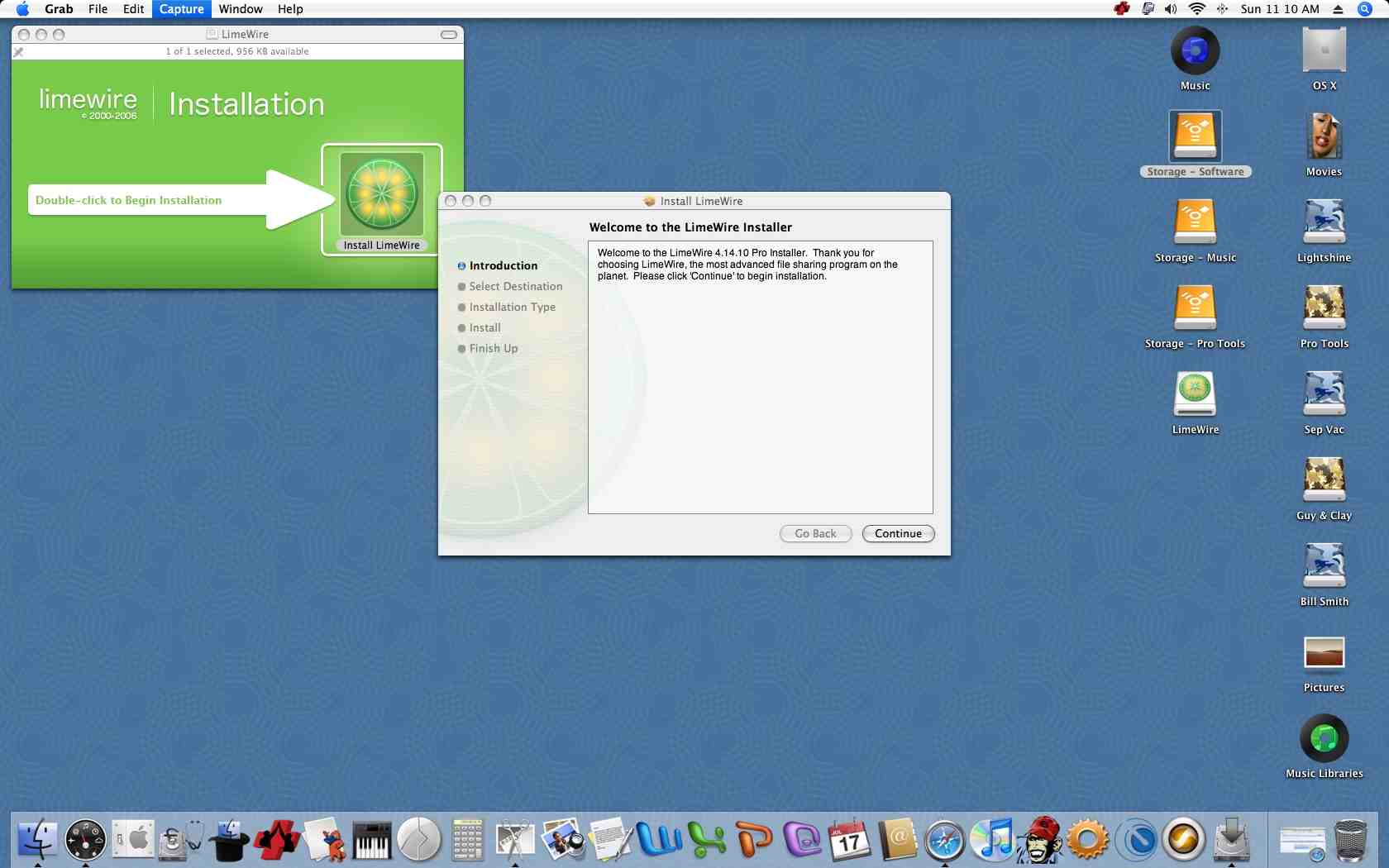Open Spotlight search in the menu bar
Screen dimensions: 1389x868
[1365, 9]
